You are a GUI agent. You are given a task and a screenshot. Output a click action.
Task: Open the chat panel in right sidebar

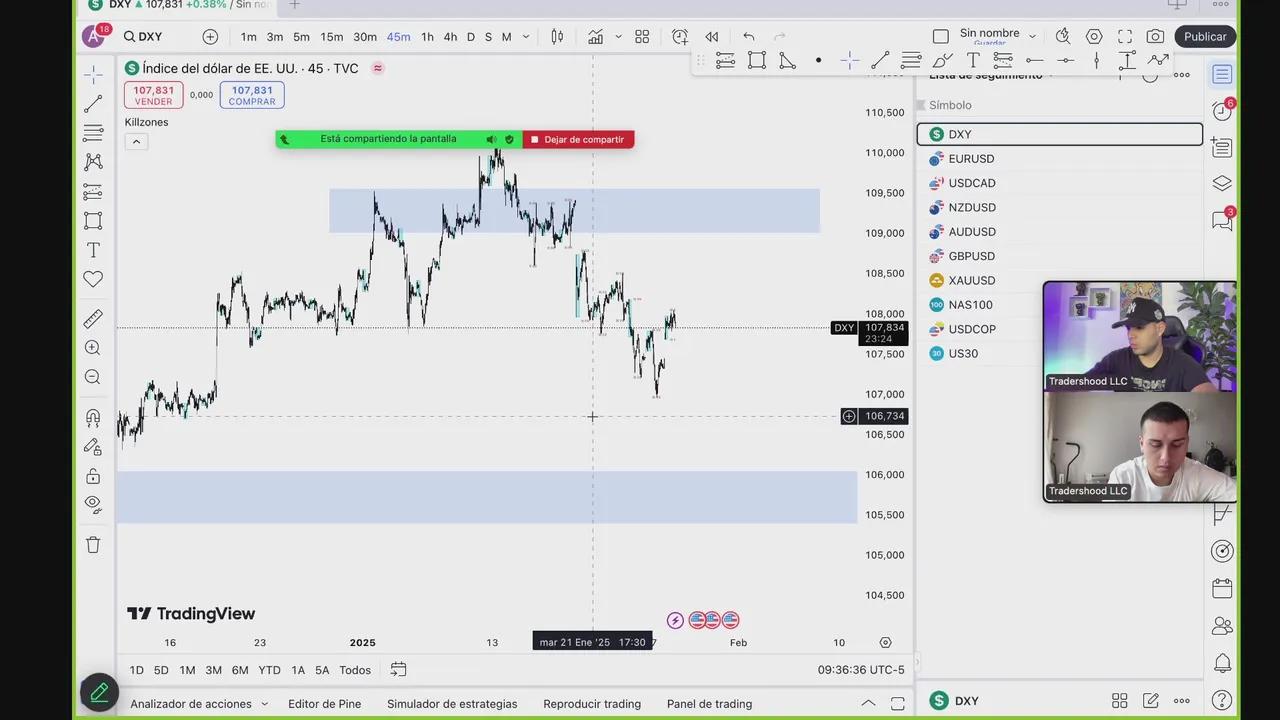point(1221,221)
